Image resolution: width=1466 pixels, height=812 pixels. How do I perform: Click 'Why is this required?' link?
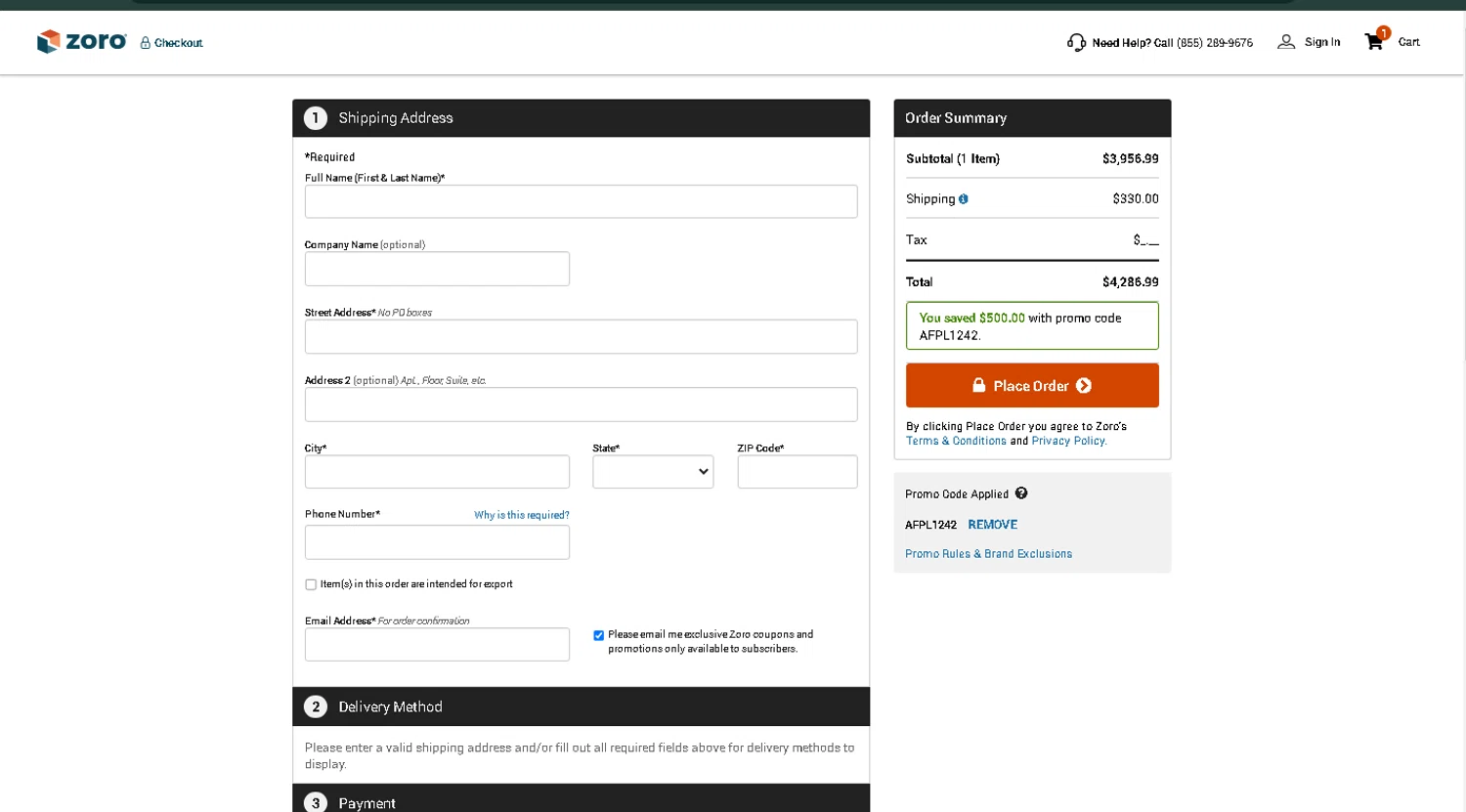coord(521,515)
